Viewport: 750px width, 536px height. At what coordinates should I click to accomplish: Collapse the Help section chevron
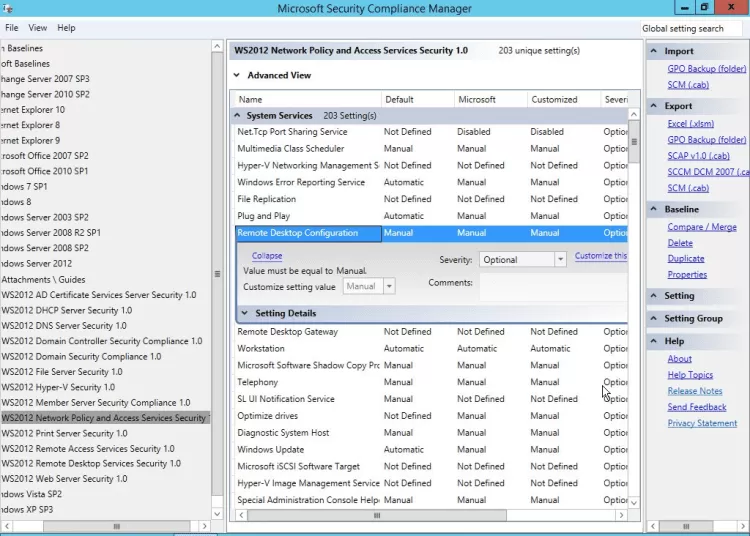tap(653, 342)
